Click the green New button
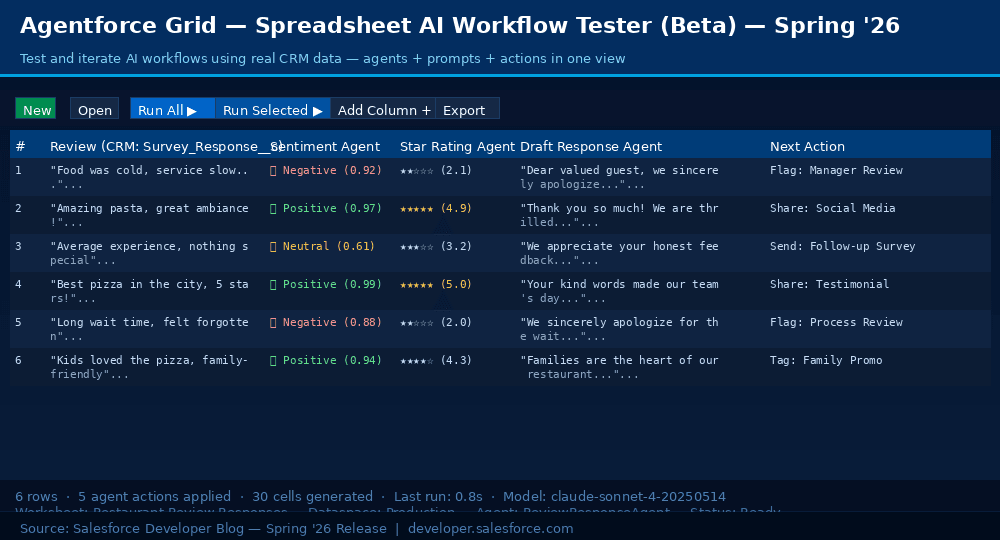Image resolution: width=1000 pixels, height=540 pixels. pos(36,110)
